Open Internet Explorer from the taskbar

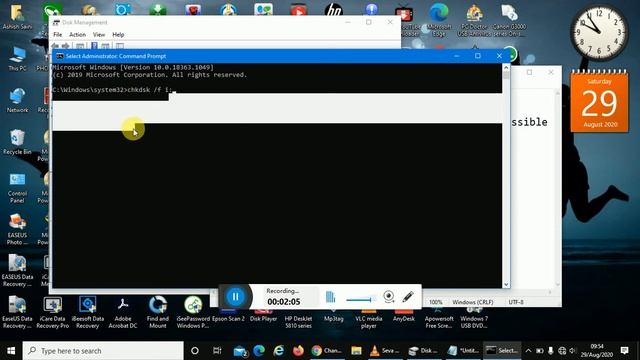(279, 351)
